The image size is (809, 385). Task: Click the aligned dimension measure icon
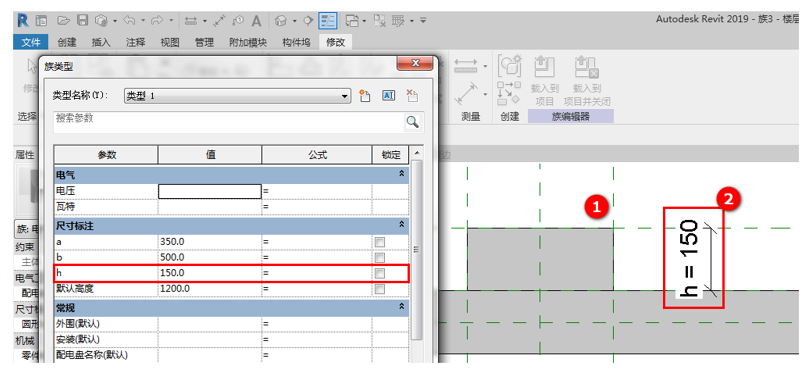219,21
